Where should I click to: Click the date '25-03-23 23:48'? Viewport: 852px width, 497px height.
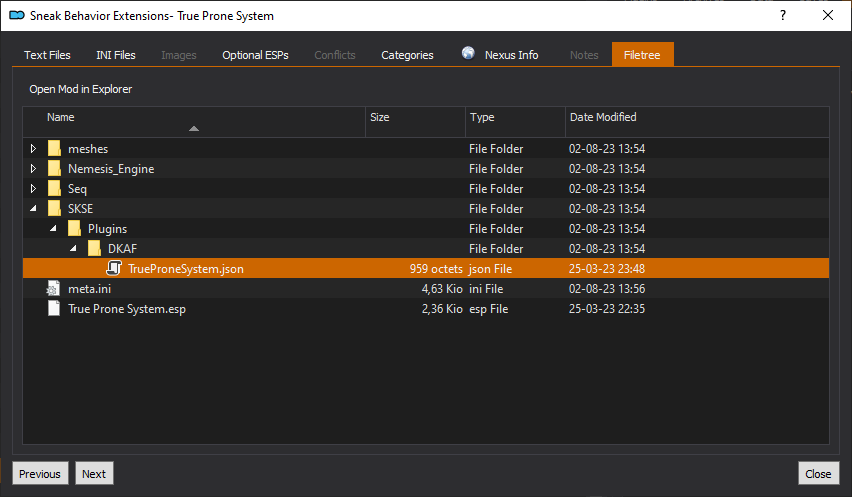click(606, 268)
